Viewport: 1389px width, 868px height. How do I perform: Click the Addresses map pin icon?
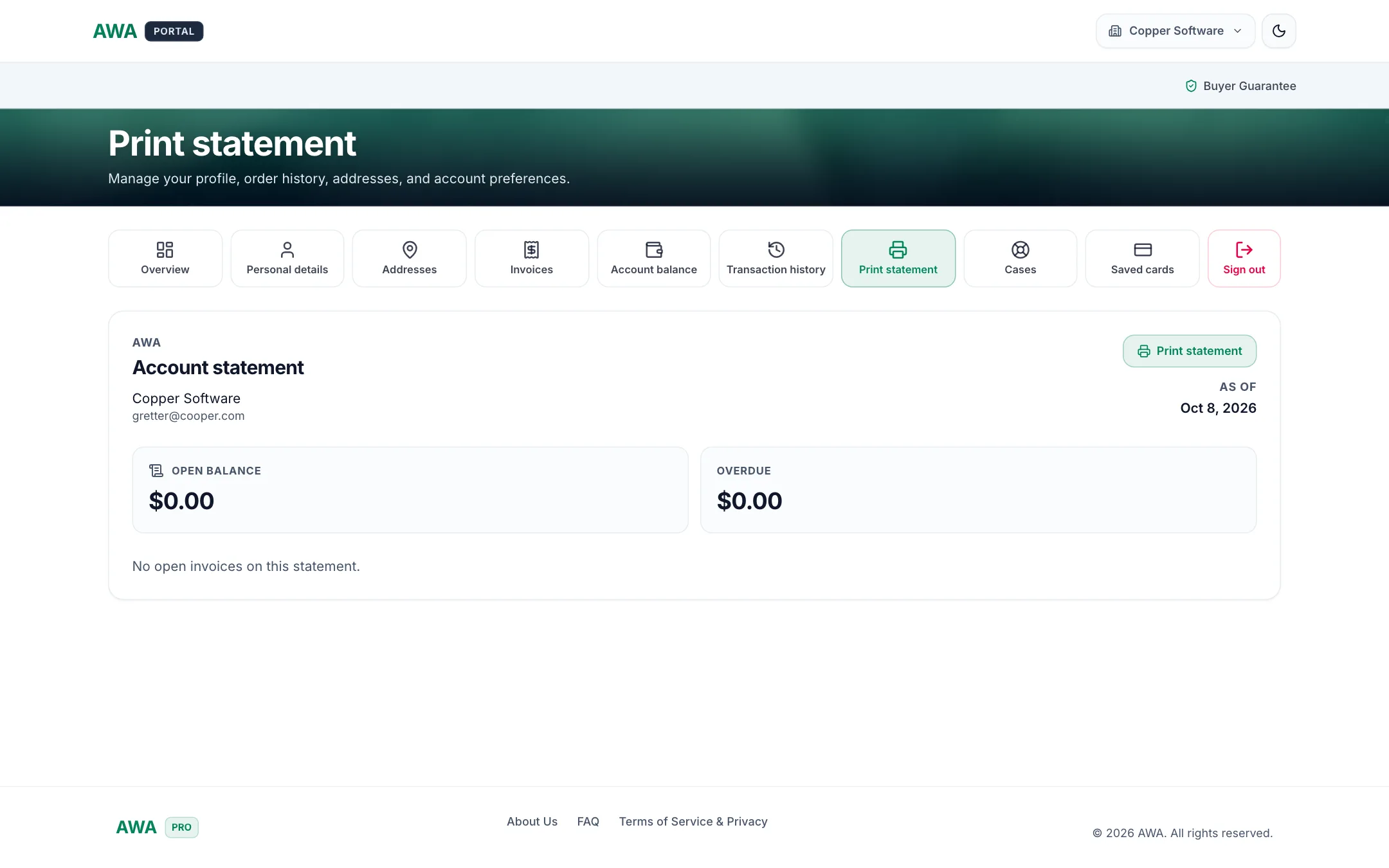[x=410, y=249]
